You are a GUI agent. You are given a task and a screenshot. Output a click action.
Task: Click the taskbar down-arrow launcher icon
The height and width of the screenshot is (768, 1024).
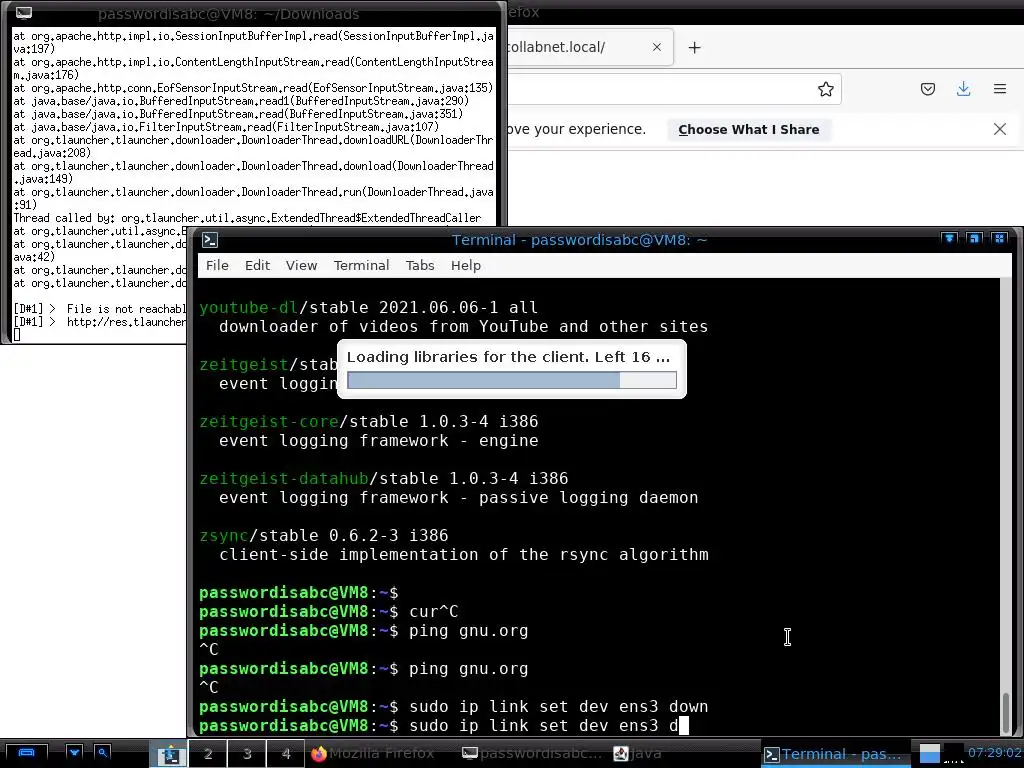74,752
